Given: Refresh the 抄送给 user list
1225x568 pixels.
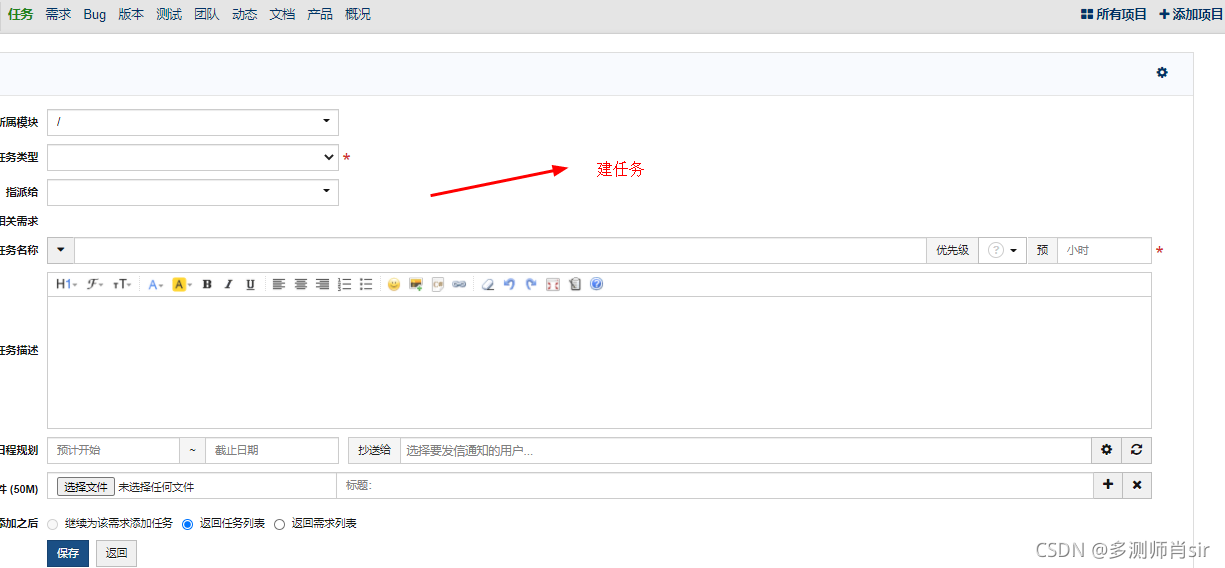Looking at the screenshot, I should coord(1136,450).
